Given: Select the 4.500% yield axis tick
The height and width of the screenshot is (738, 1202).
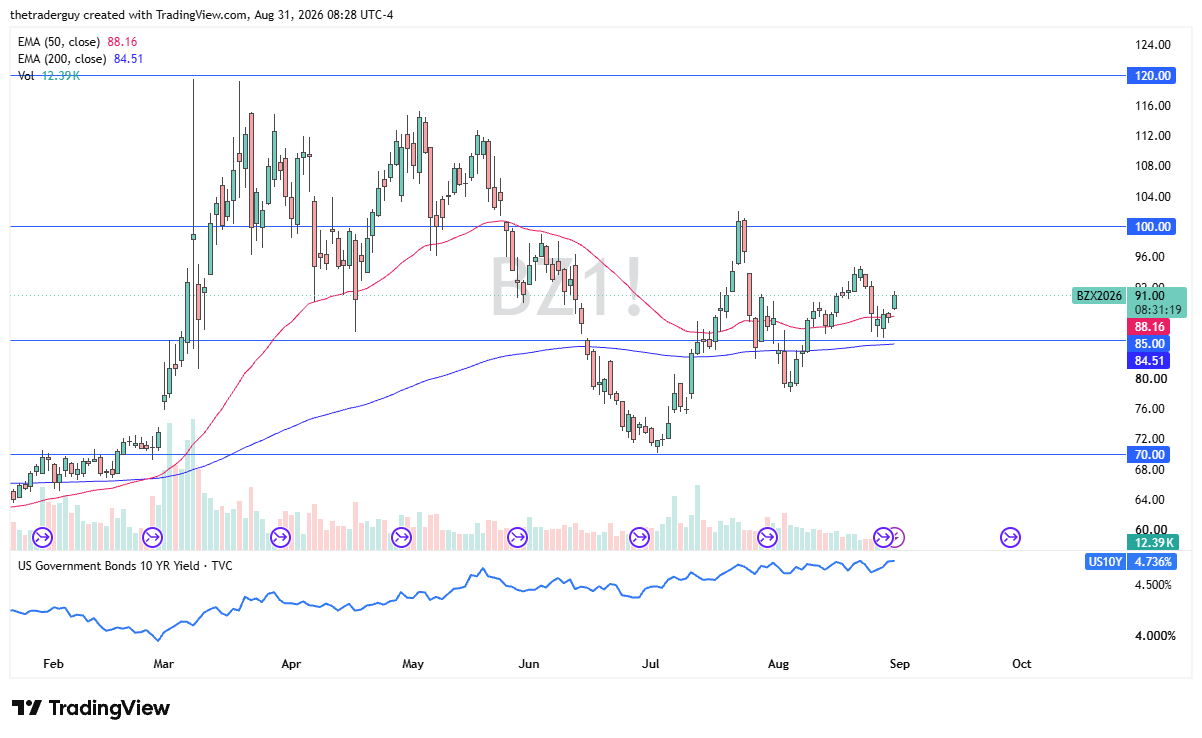Looking at the screenshot, I should click(x=1154, y=584).
